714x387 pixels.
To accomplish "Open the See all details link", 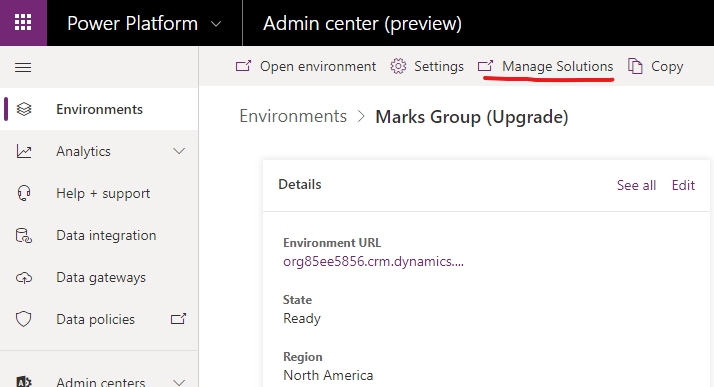I will click(x=636, y=185).
